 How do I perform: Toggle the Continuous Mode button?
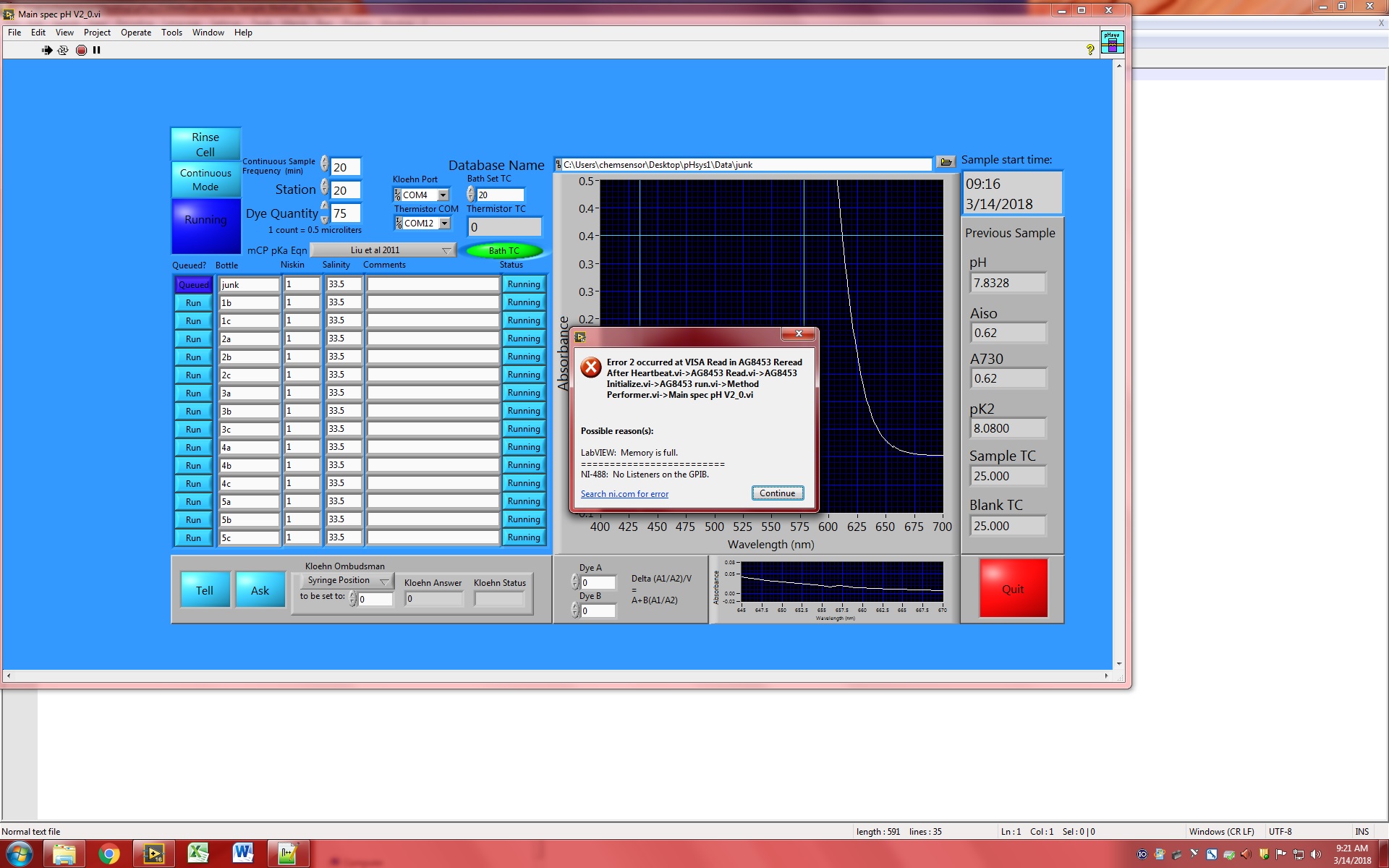tap(205, 179)
